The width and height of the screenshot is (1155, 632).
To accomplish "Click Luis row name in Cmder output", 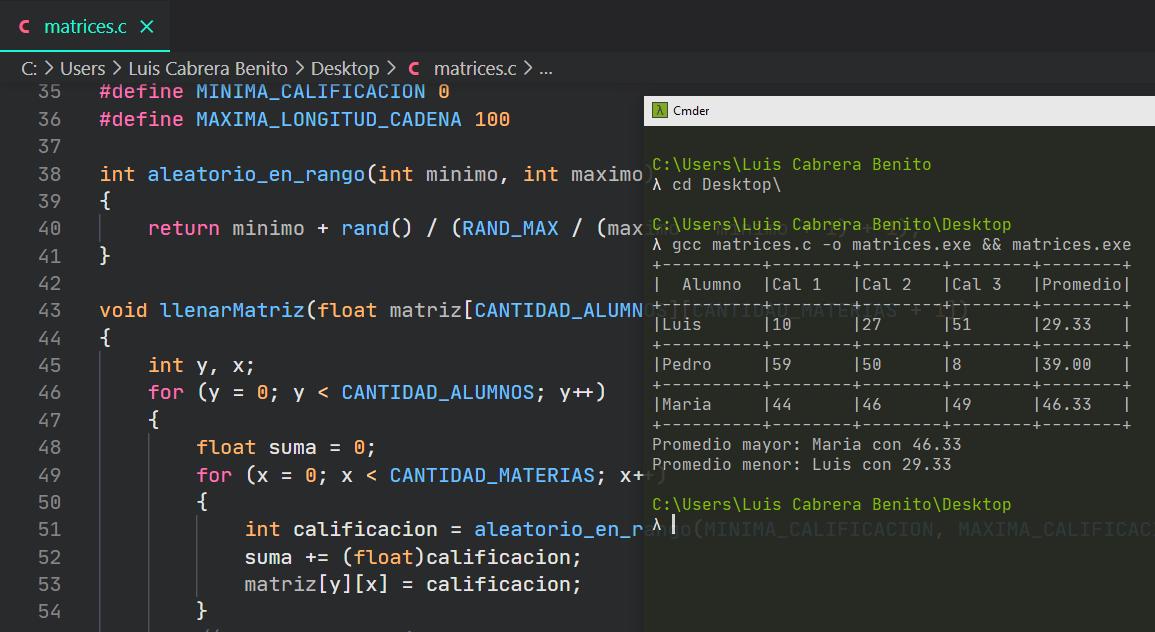I will pyautogui.click(x=681, y=324).
